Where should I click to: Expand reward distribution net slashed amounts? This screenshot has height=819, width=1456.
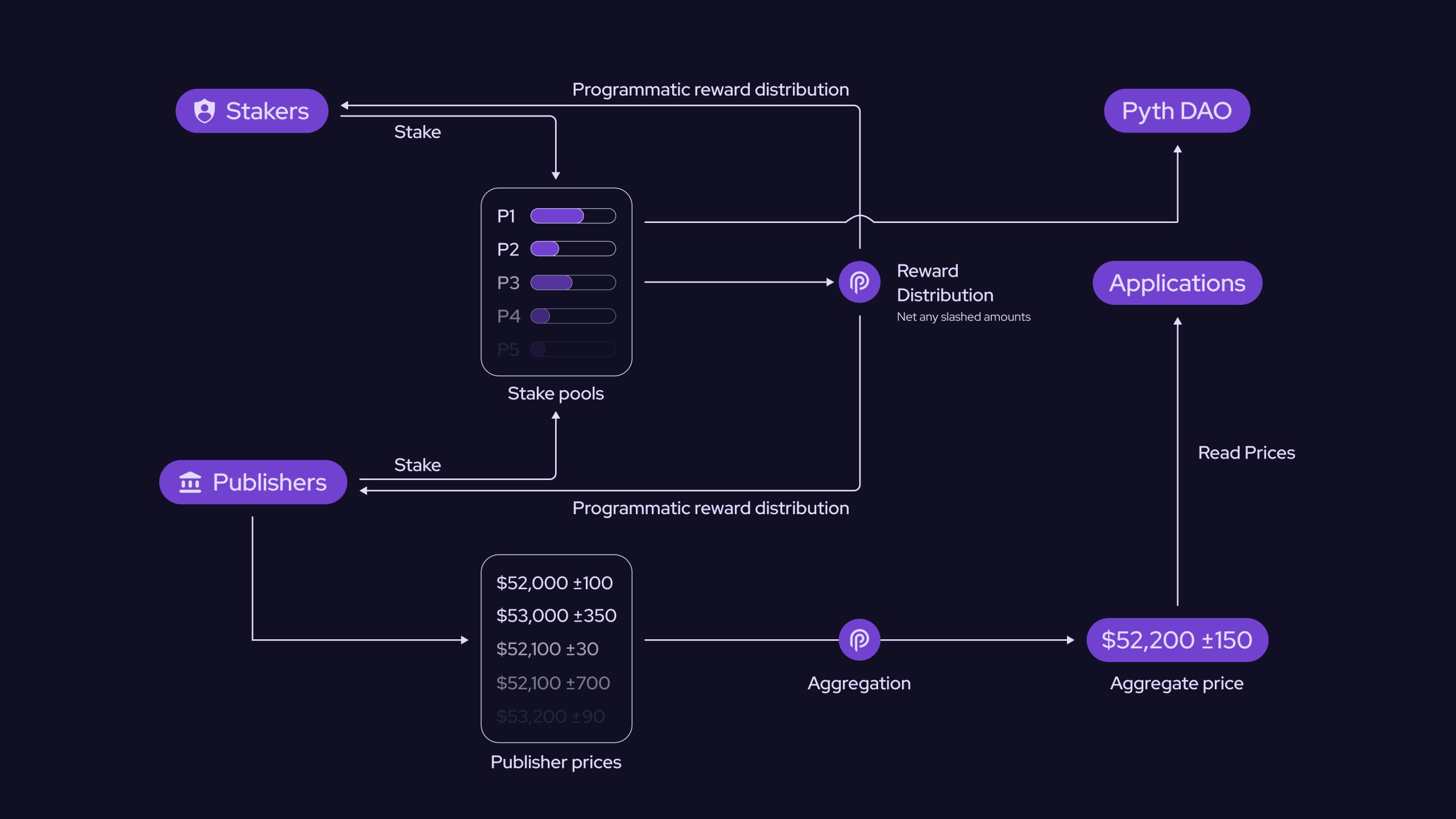coord(857,282)
